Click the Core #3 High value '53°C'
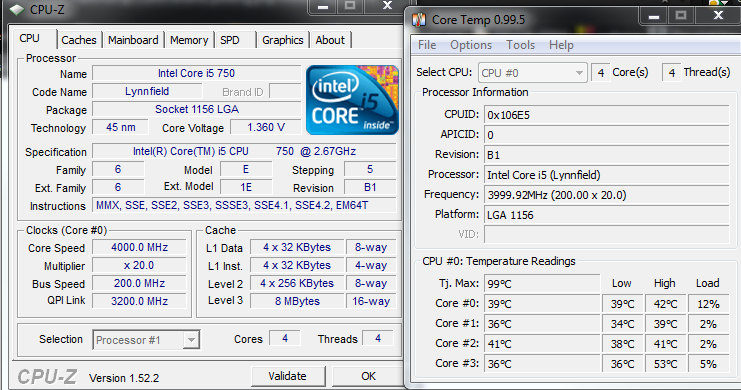Viewport: 741px width, 390px height. pyautogui.click(x=665, y=364)
